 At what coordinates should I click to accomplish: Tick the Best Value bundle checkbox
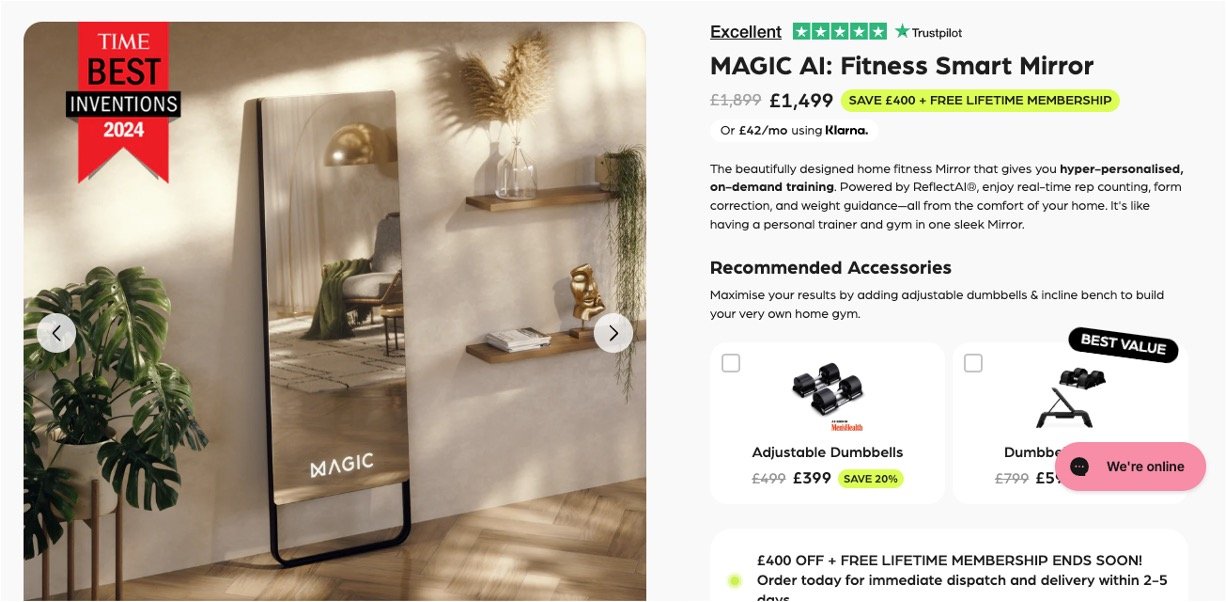(973, 363)
